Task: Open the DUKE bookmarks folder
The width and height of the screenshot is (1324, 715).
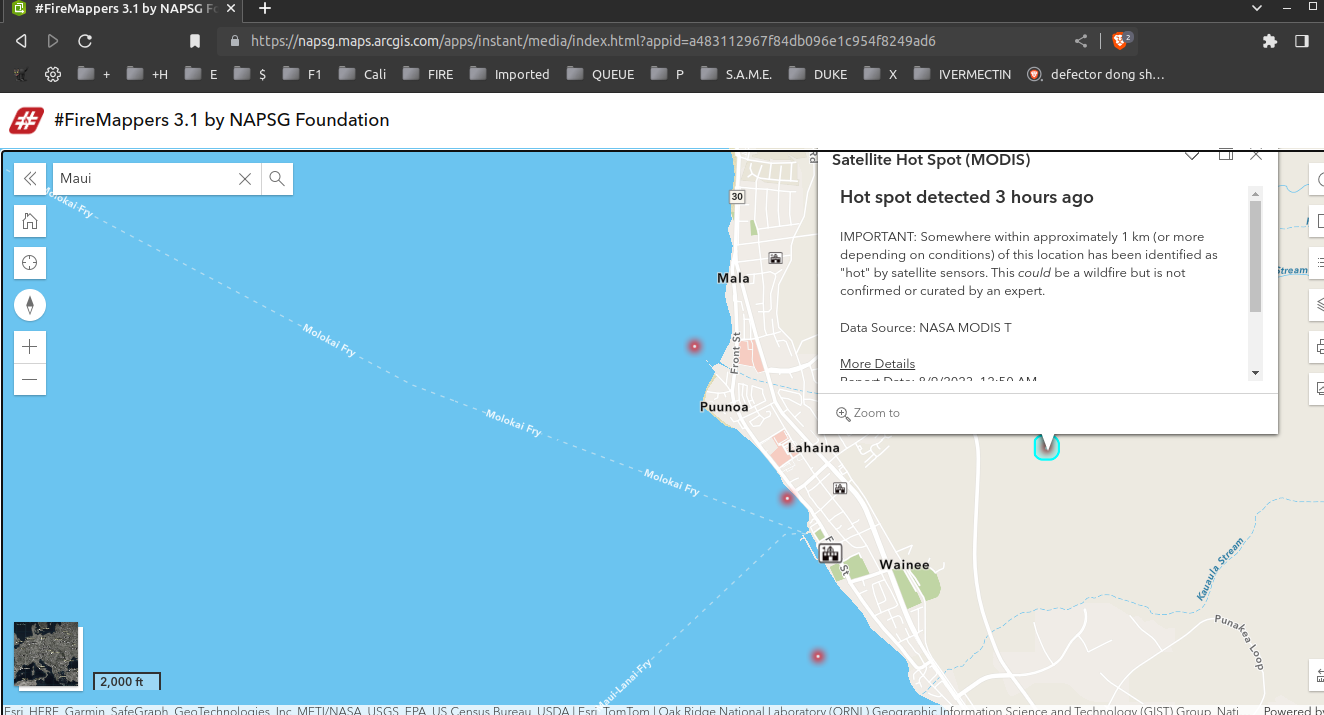Action: [817, 74]
